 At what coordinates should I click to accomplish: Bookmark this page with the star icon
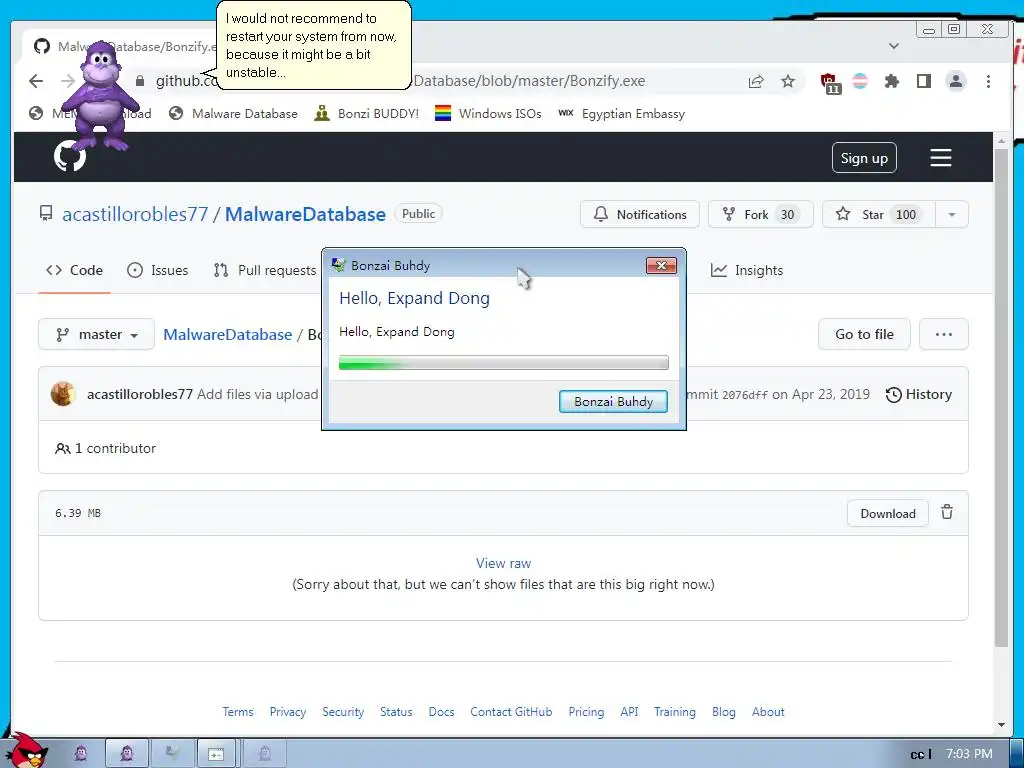tap(788, 81)
